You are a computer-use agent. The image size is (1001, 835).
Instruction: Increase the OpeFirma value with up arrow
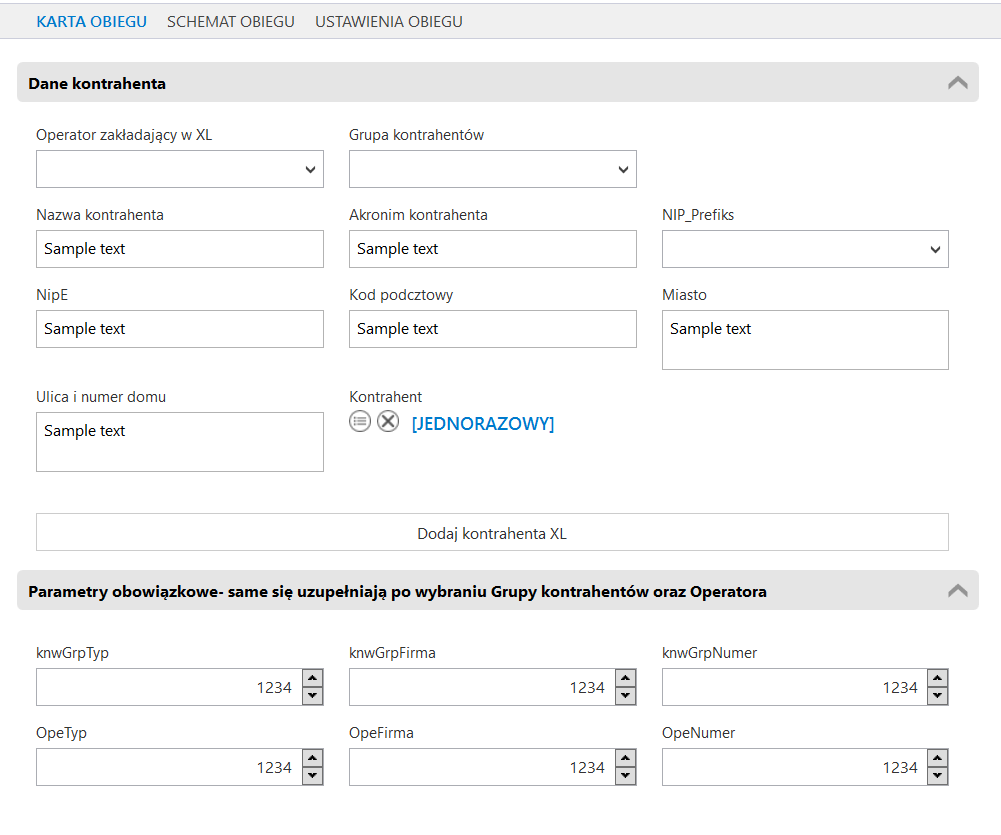(625, 759)
